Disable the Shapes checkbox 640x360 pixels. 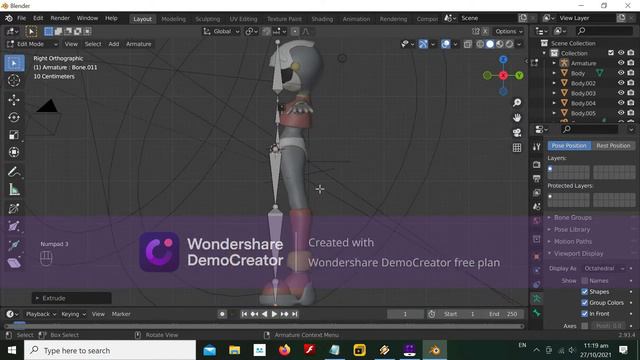click(x=584, y=292)
